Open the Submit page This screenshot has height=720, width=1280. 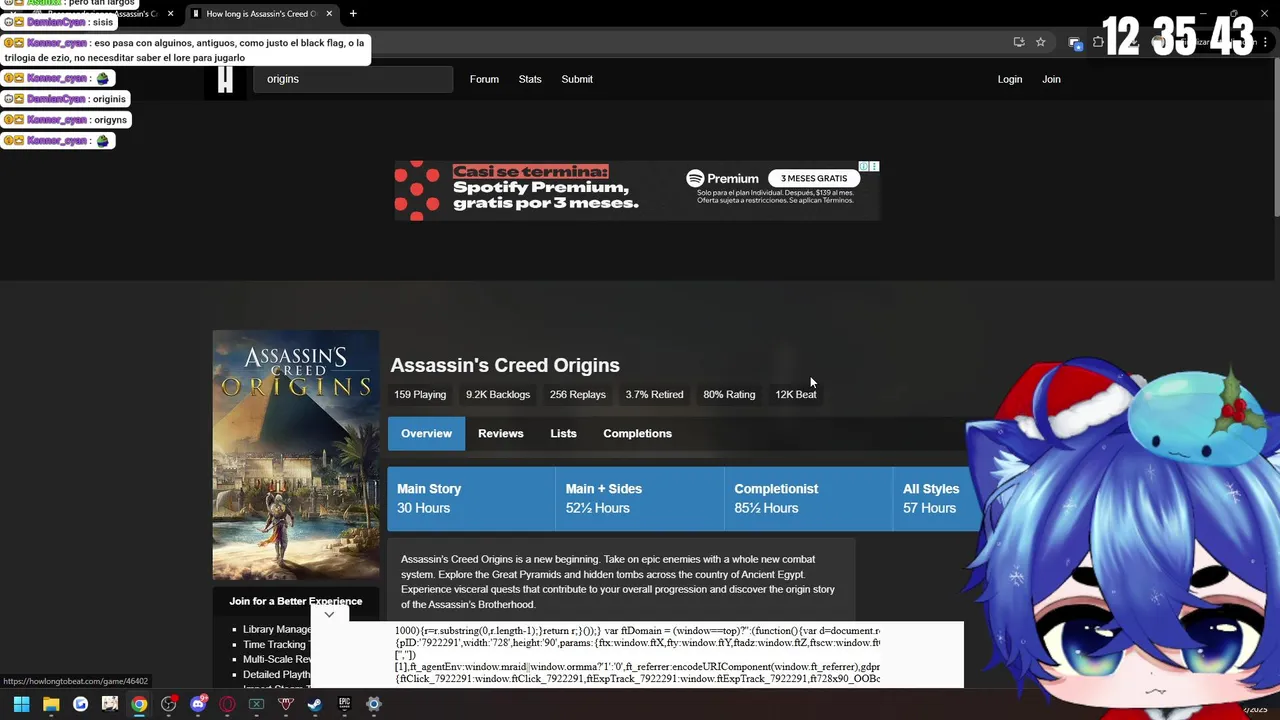[577, 79]
